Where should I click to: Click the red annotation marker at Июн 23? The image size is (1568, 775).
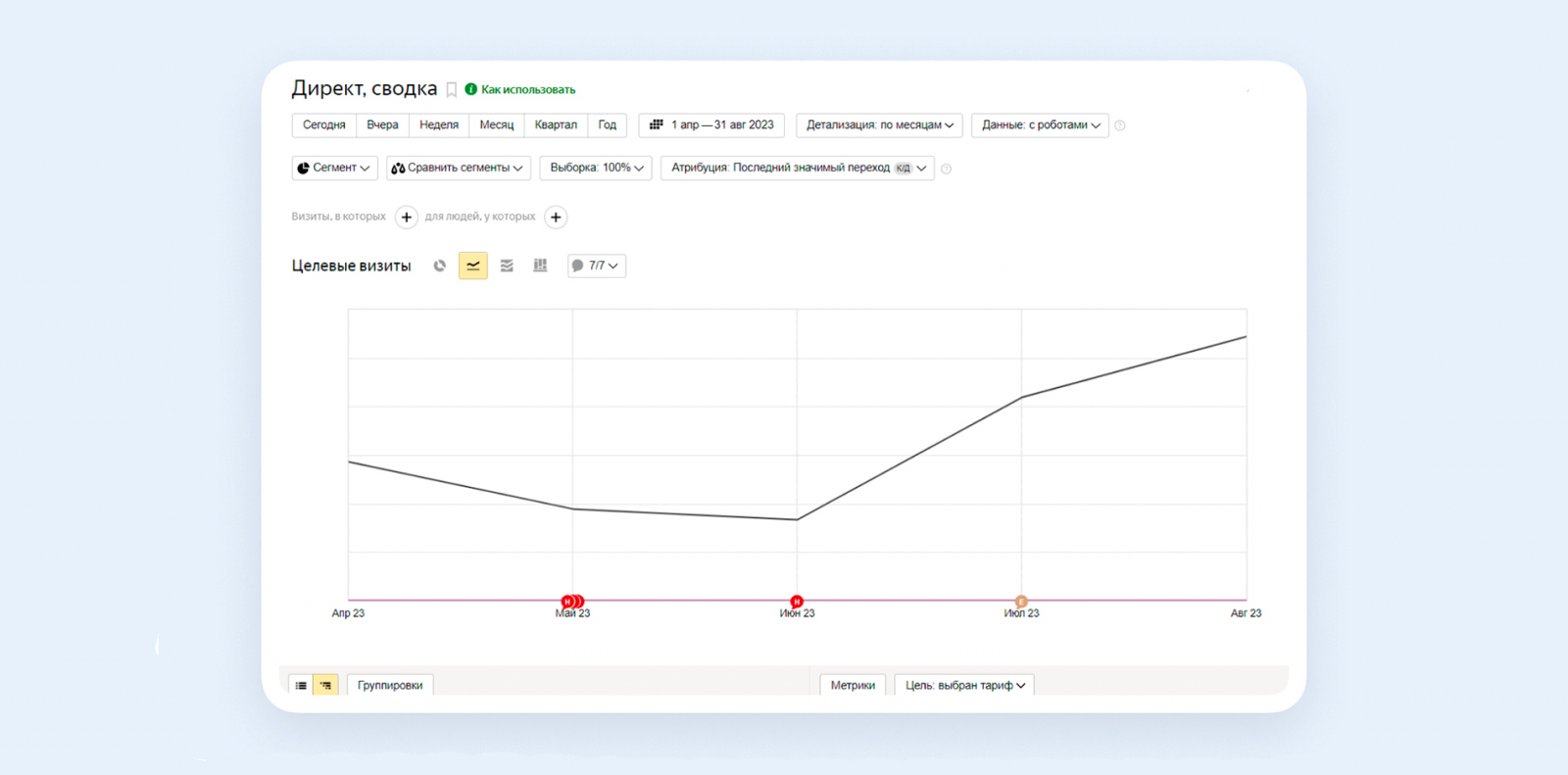coord(797,602)
